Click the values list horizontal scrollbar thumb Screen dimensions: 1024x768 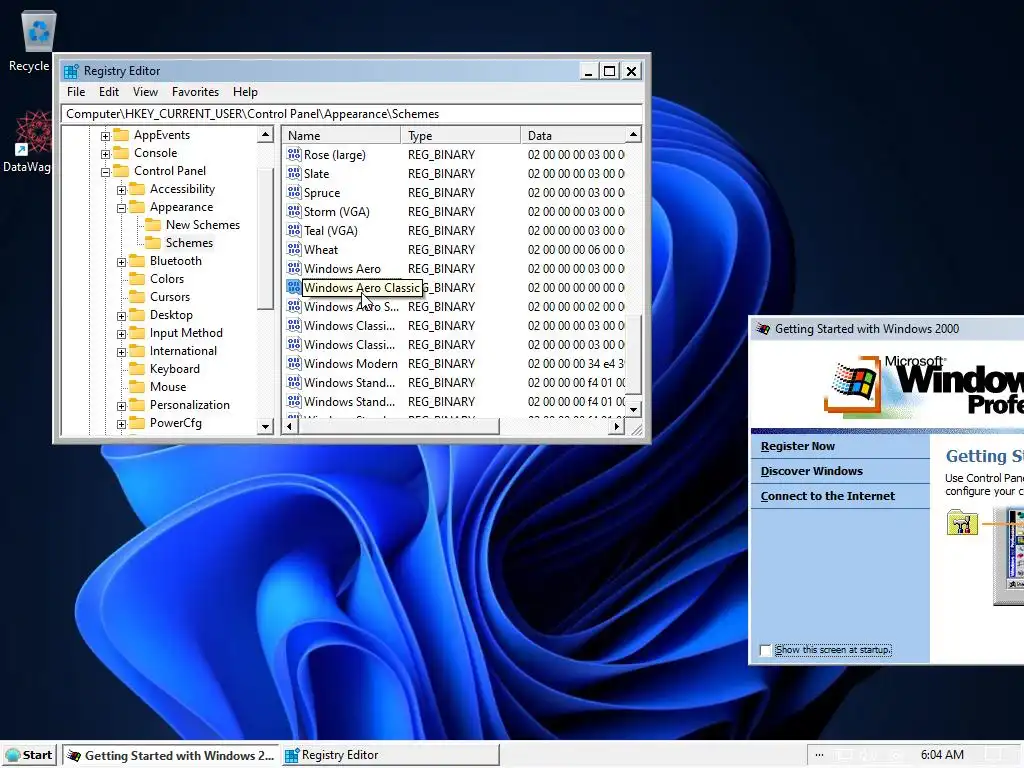point(397,426)
